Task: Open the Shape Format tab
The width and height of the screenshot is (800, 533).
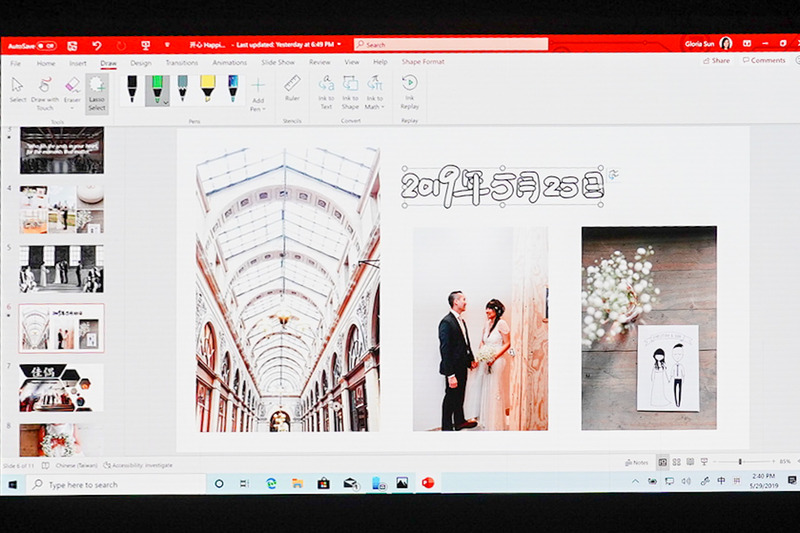Action: pyautogui.click(x=423, y=61)
